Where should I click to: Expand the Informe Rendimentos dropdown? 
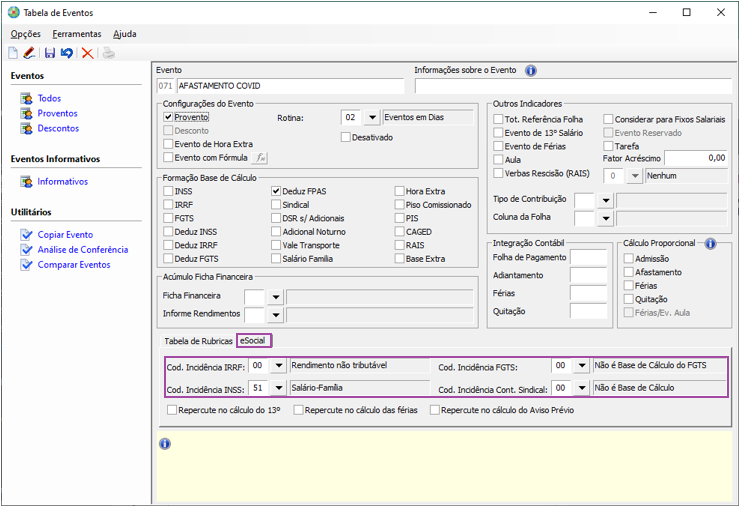pyautogui.click(x=275, y=315)
